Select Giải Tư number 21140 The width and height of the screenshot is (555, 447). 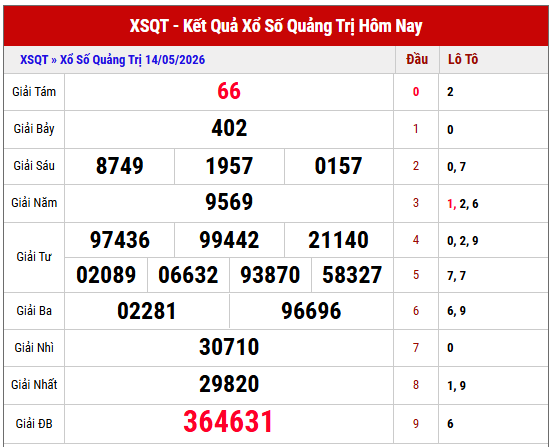click(338, 240)
